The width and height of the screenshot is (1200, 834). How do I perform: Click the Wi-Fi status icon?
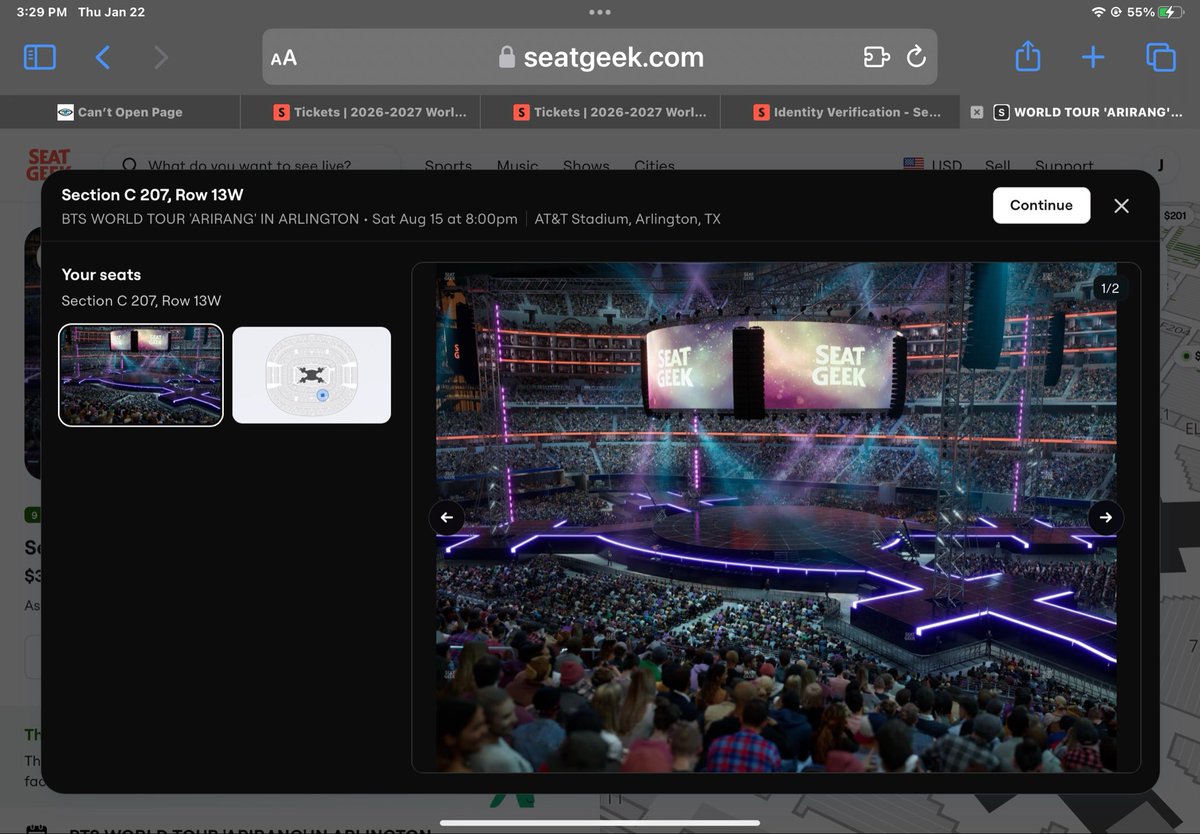pyautogui.click(x=1098, y=12)
